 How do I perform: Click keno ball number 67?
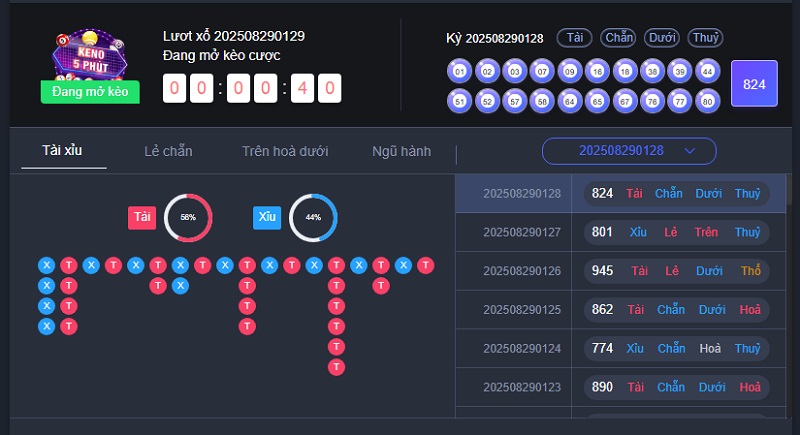point(625,101)
